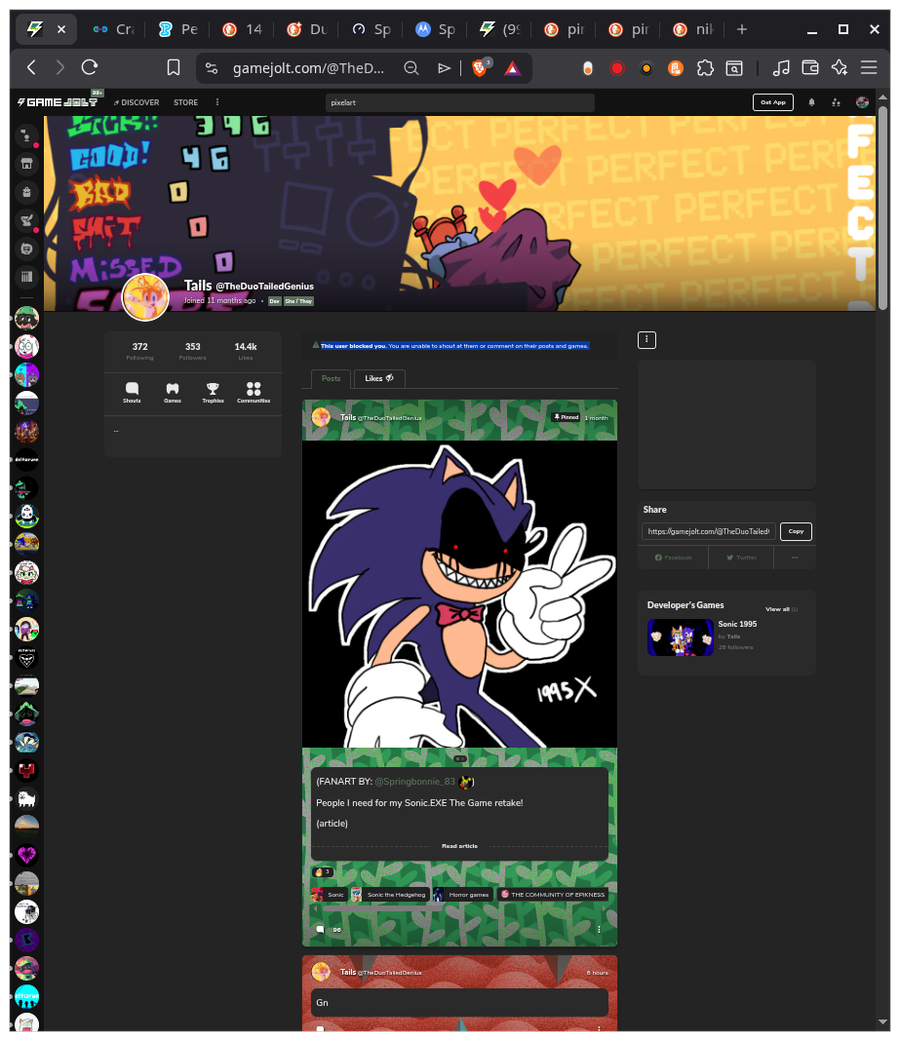The width and height of the screenshot is (900, 1041).
Task: Switch to the 'Du' browser tab
Action: [x=307, y=29]
